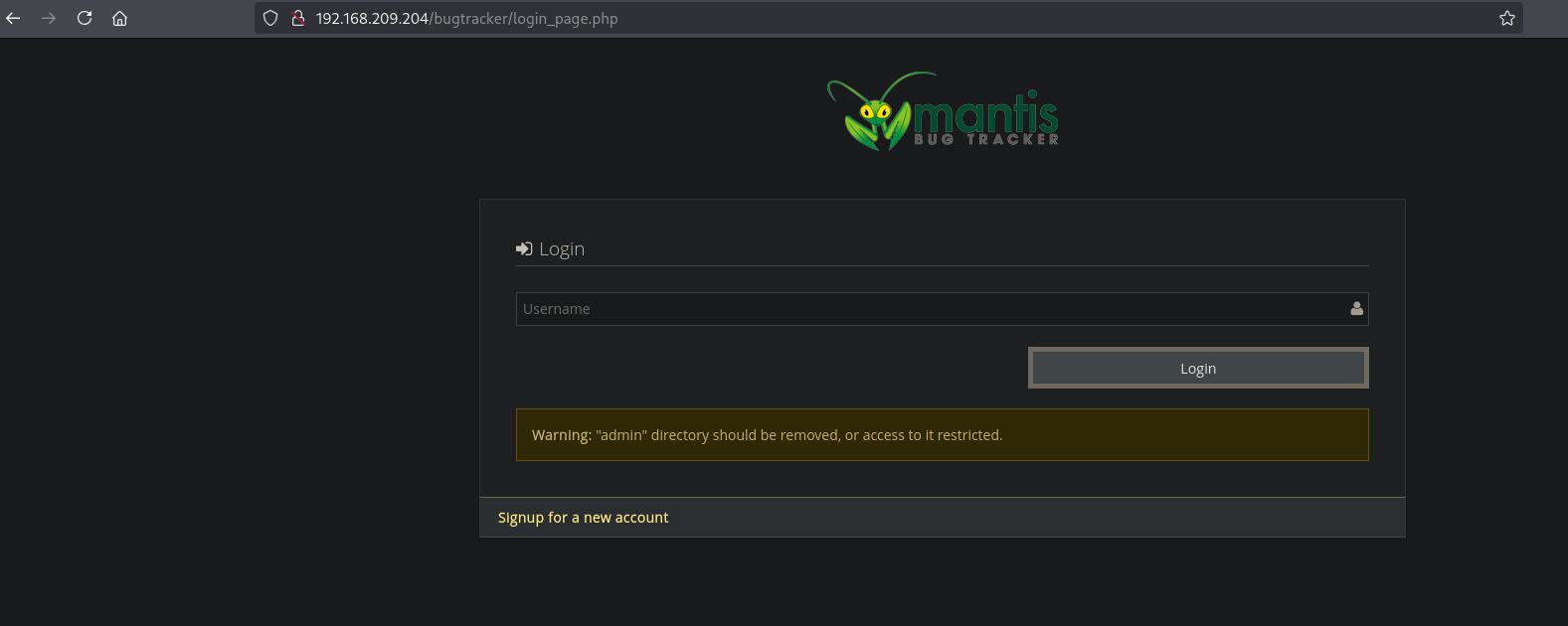Screen dimensions: 1568x626
Task: Click the Login heading text
Action: pos(562,249)
